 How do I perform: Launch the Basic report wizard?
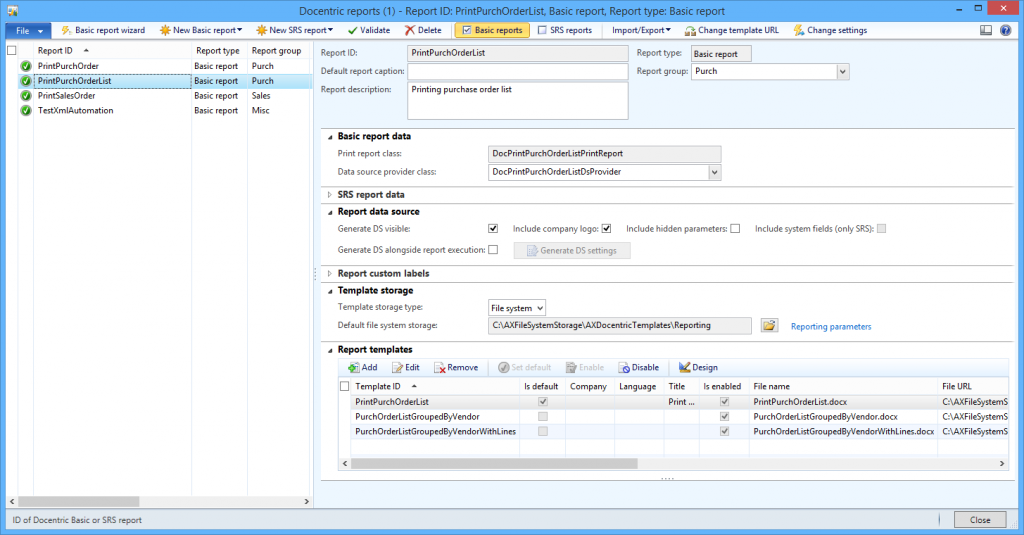(103, 30)
